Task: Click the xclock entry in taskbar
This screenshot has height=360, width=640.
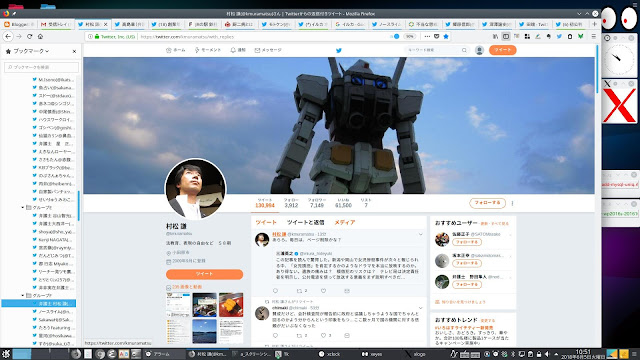Action: (x=330, y=354)
